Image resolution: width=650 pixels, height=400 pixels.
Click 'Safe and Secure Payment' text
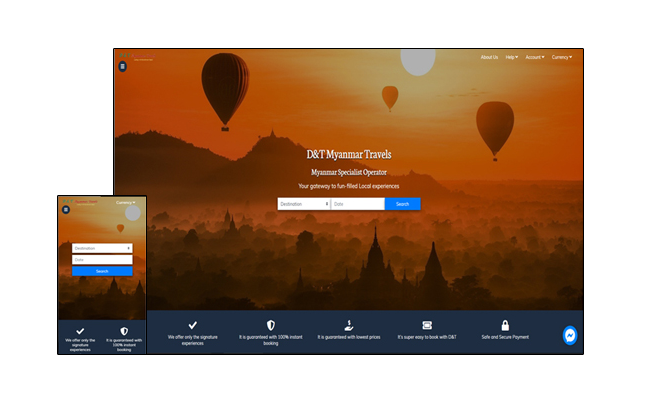pyautogui.click(x=505, y=337)
